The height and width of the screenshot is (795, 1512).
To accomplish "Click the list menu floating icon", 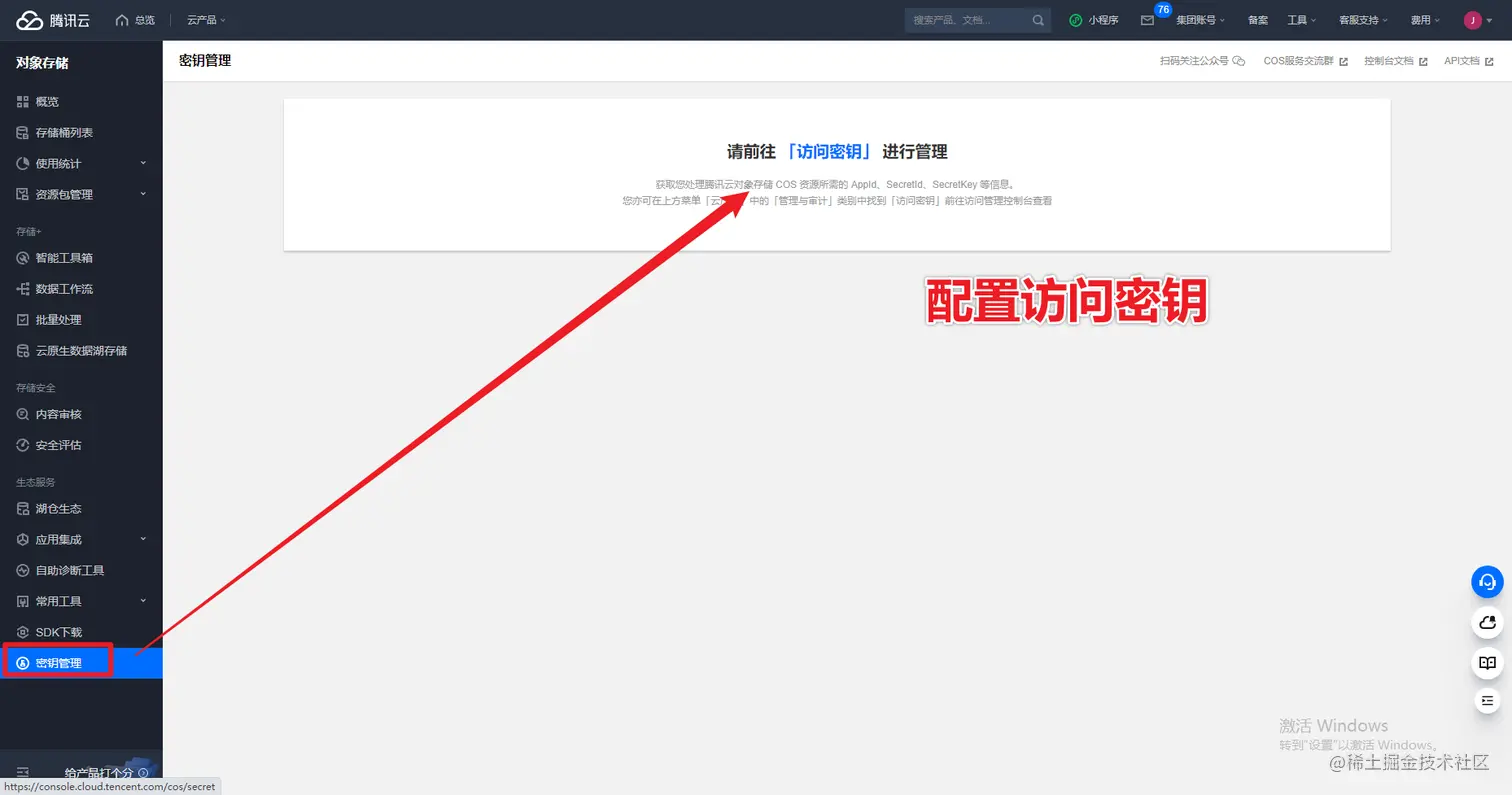I will pos(1487,701).
